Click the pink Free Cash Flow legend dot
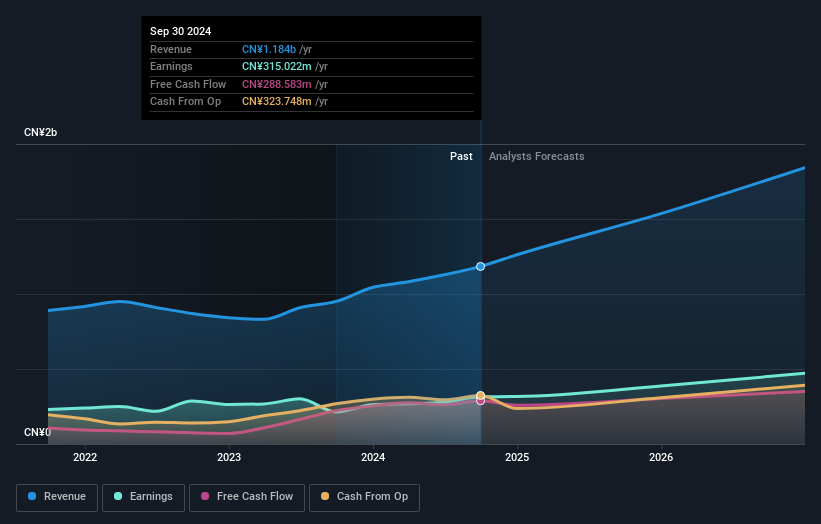821x524 pixels. pyautogui.click(x=206, y=497)
